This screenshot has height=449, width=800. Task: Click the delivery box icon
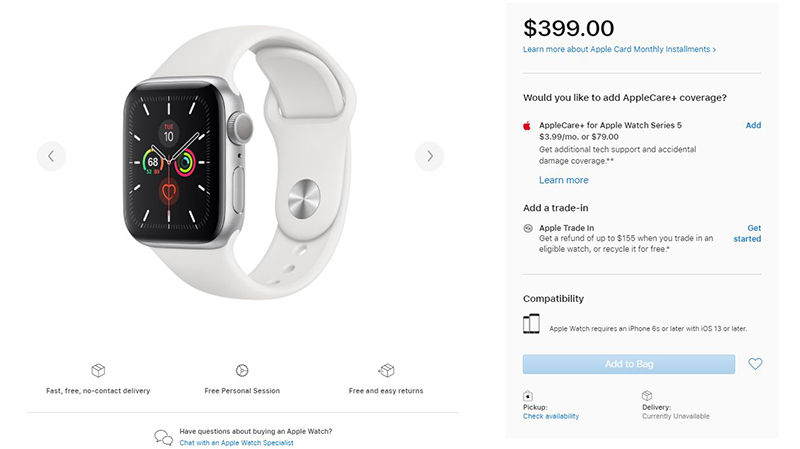point(98,370)
